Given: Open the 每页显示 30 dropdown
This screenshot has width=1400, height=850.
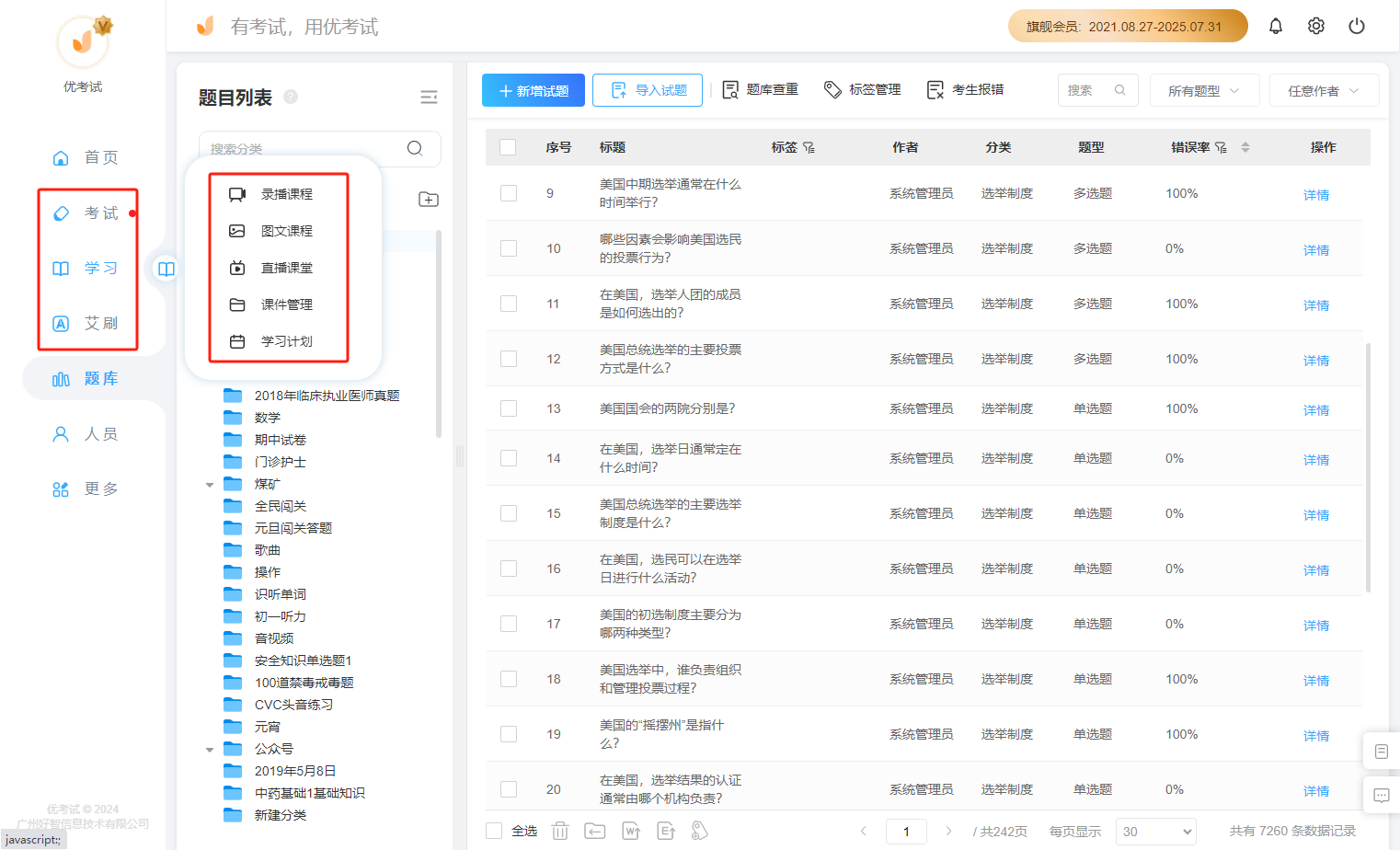Looking at the screenshot, I should click(1155, 831).
